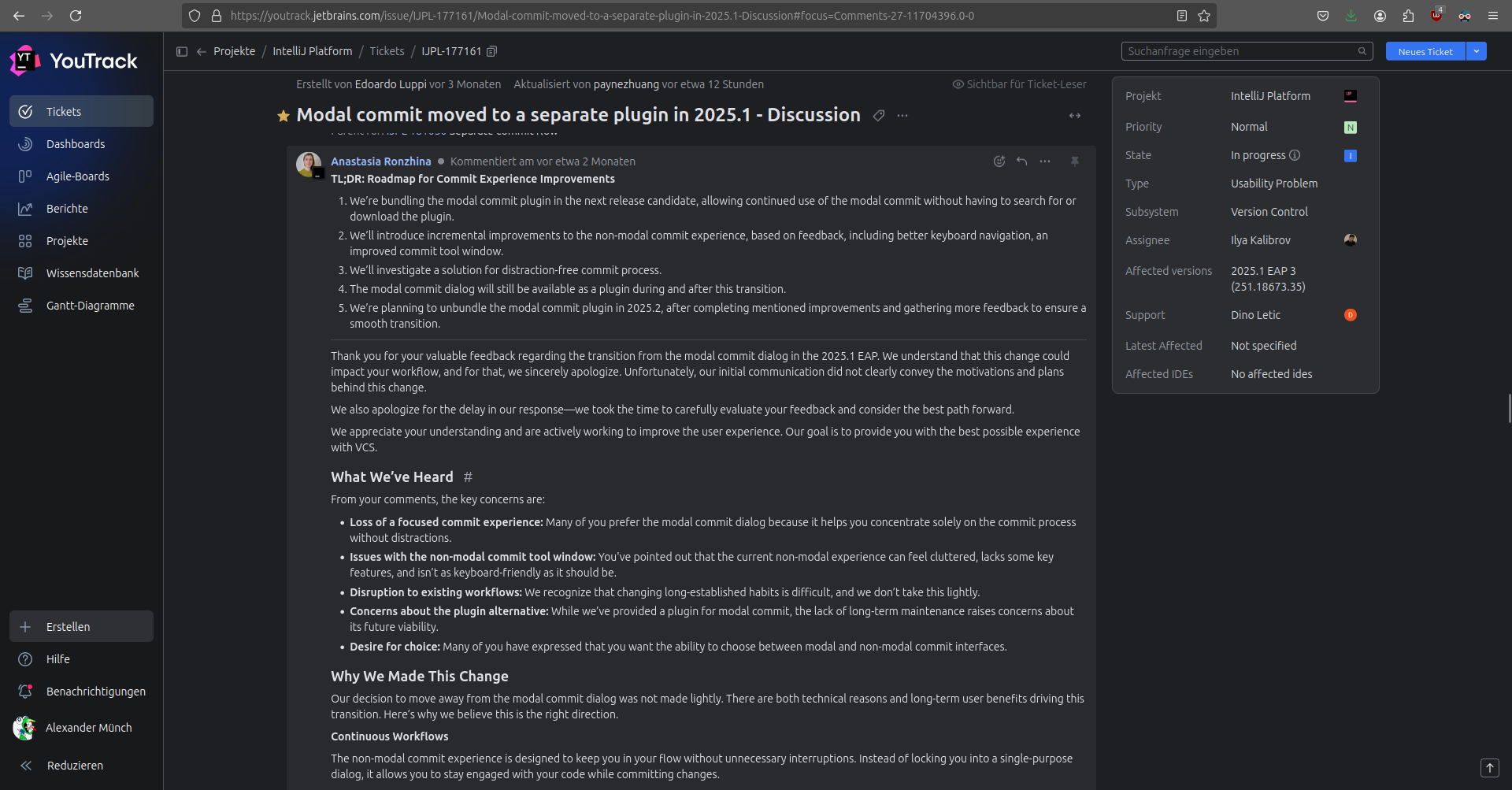The height and width of the screenshot is (790, 1512).
Task: Open Benachrichtigungen in the sidebar
Action: pyautogui.click(x=81, y=691)
